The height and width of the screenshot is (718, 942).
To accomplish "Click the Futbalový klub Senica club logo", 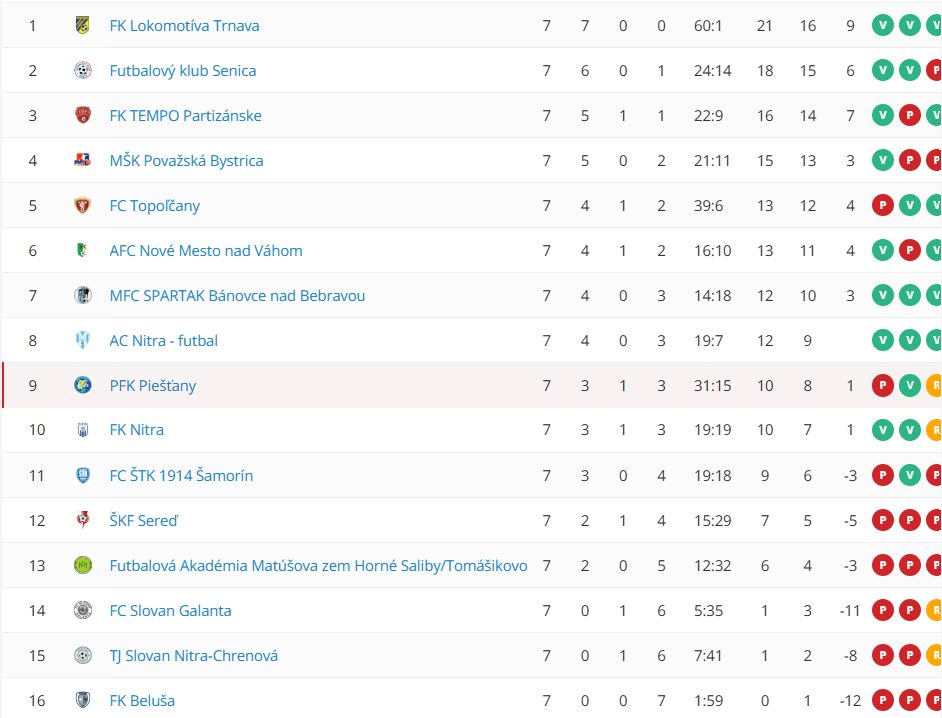I will [83, 70].
